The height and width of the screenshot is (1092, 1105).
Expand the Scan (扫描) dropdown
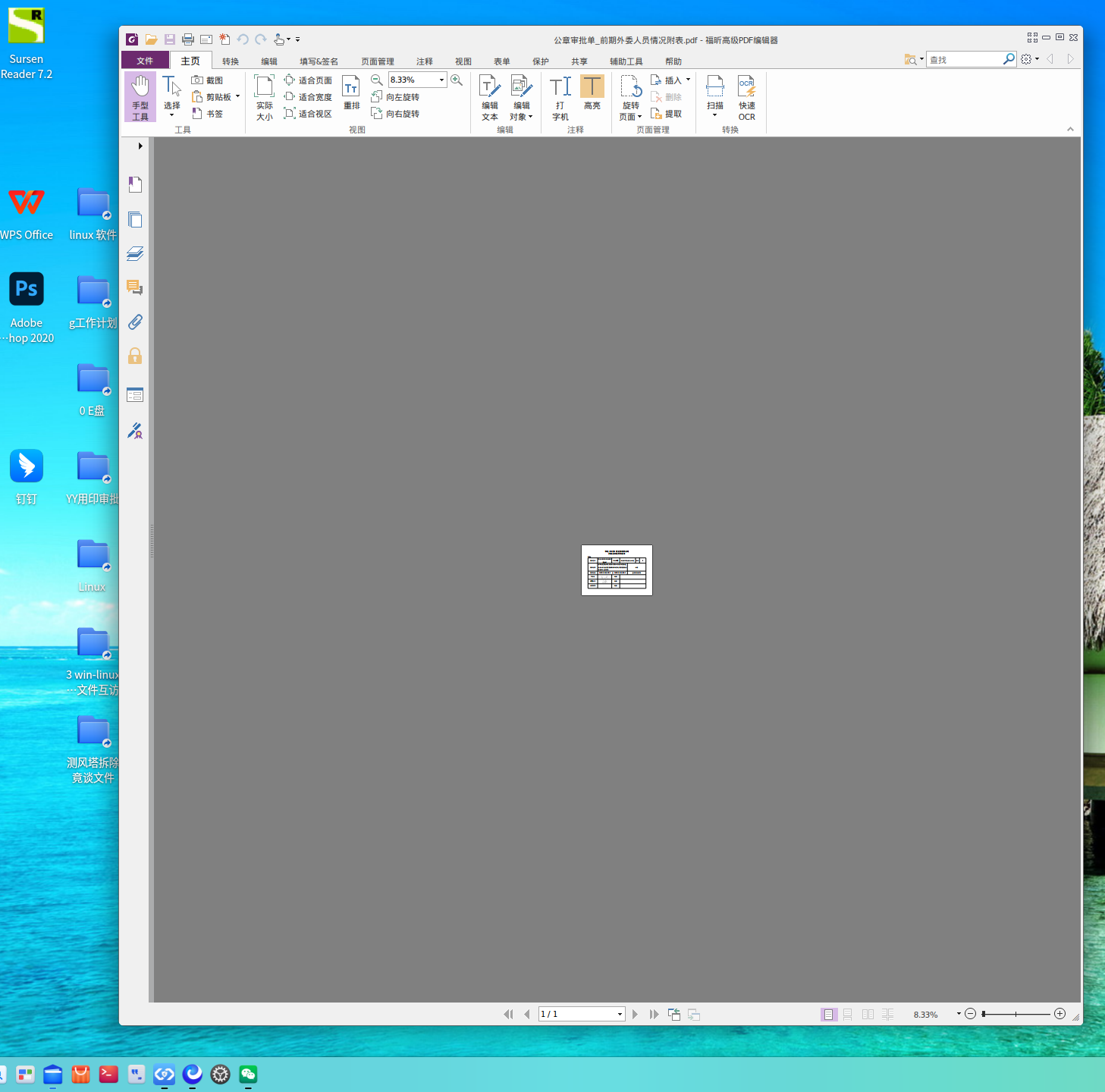[x=715, y=115]
